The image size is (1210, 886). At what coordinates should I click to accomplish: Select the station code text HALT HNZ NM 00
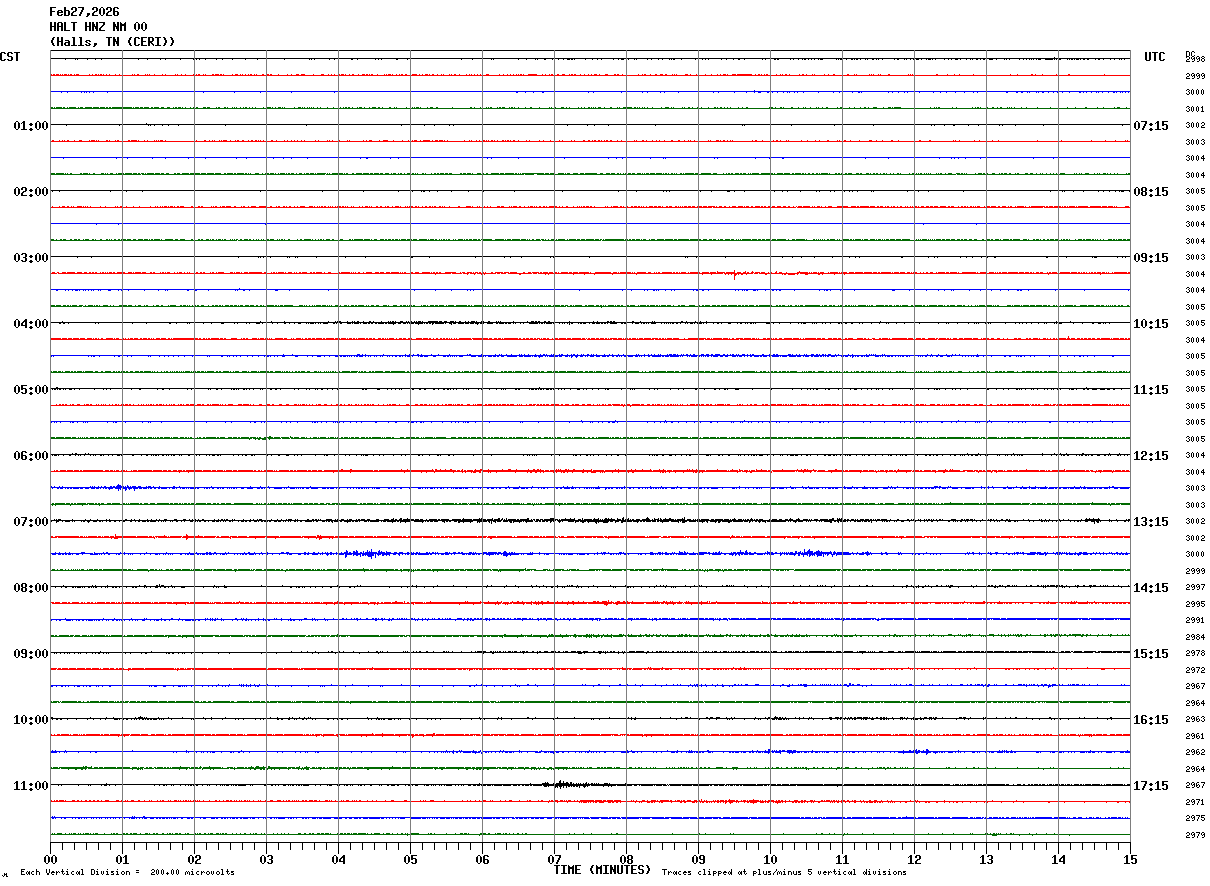click(x=98, y=27)
